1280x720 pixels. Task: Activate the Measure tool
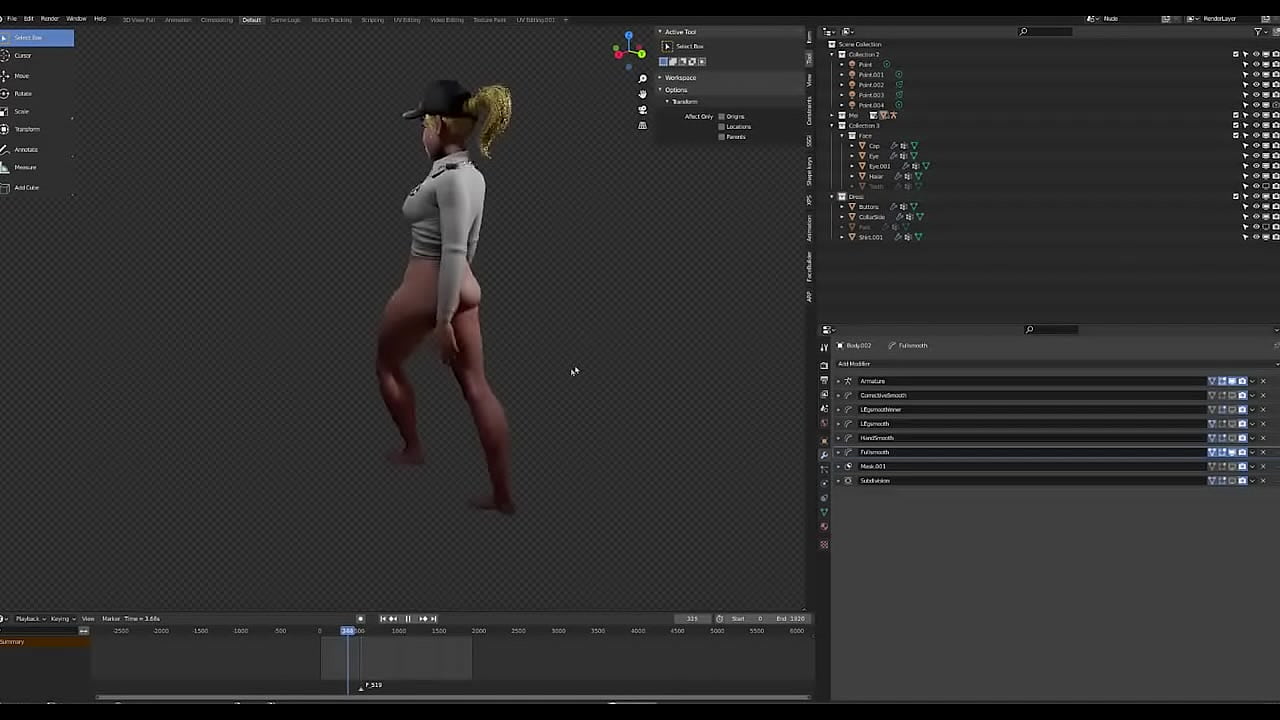coord(24,167)
